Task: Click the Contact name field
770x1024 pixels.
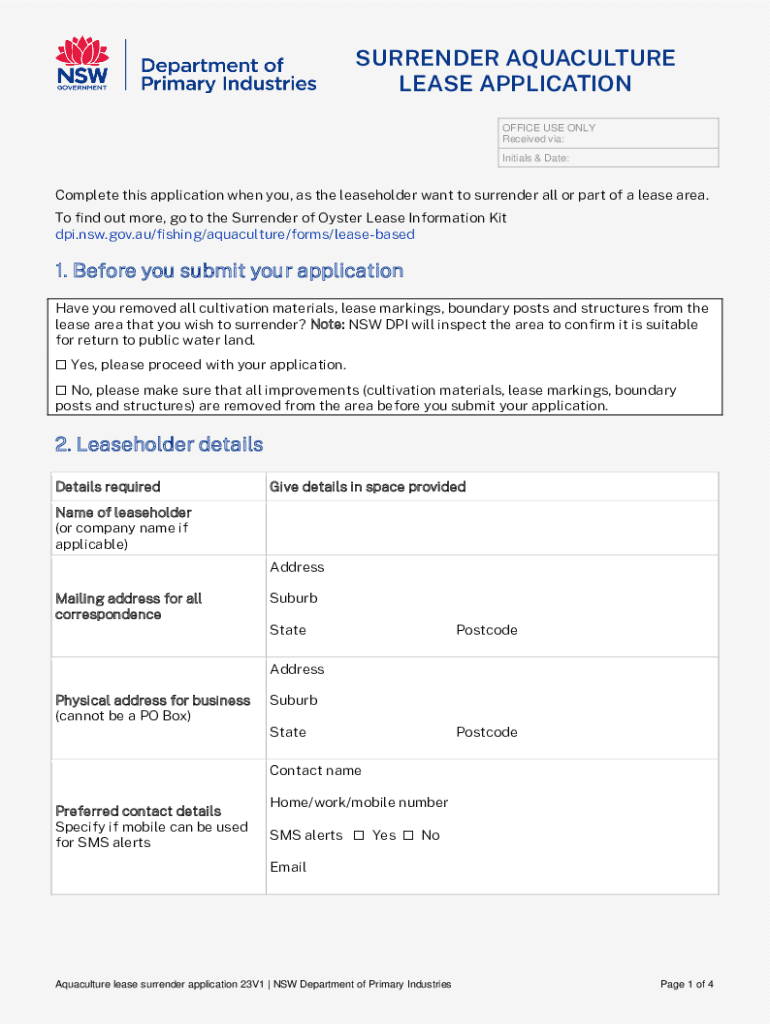Action: (540, 770)
